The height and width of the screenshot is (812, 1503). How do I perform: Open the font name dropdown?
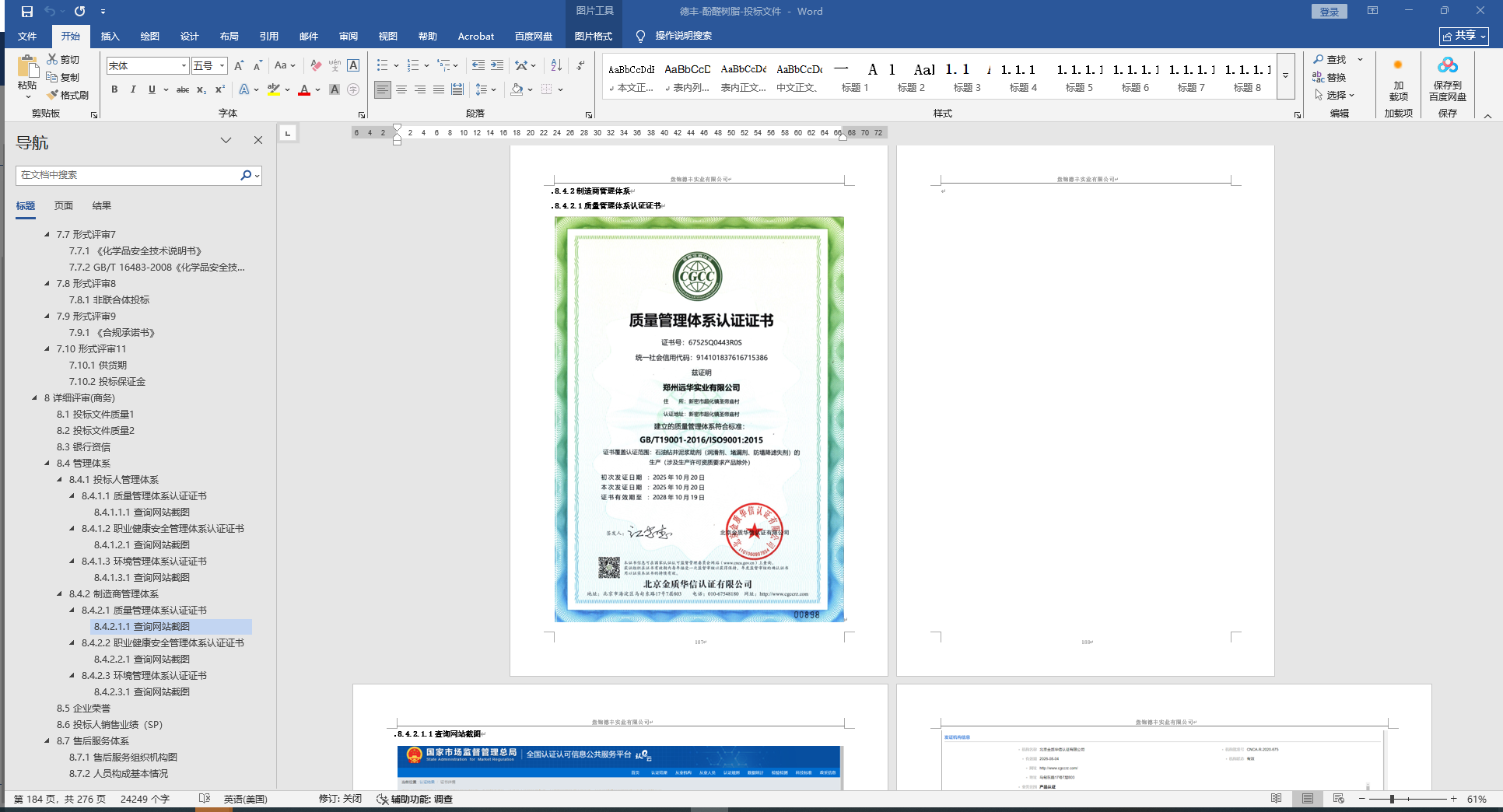[184, 66]
